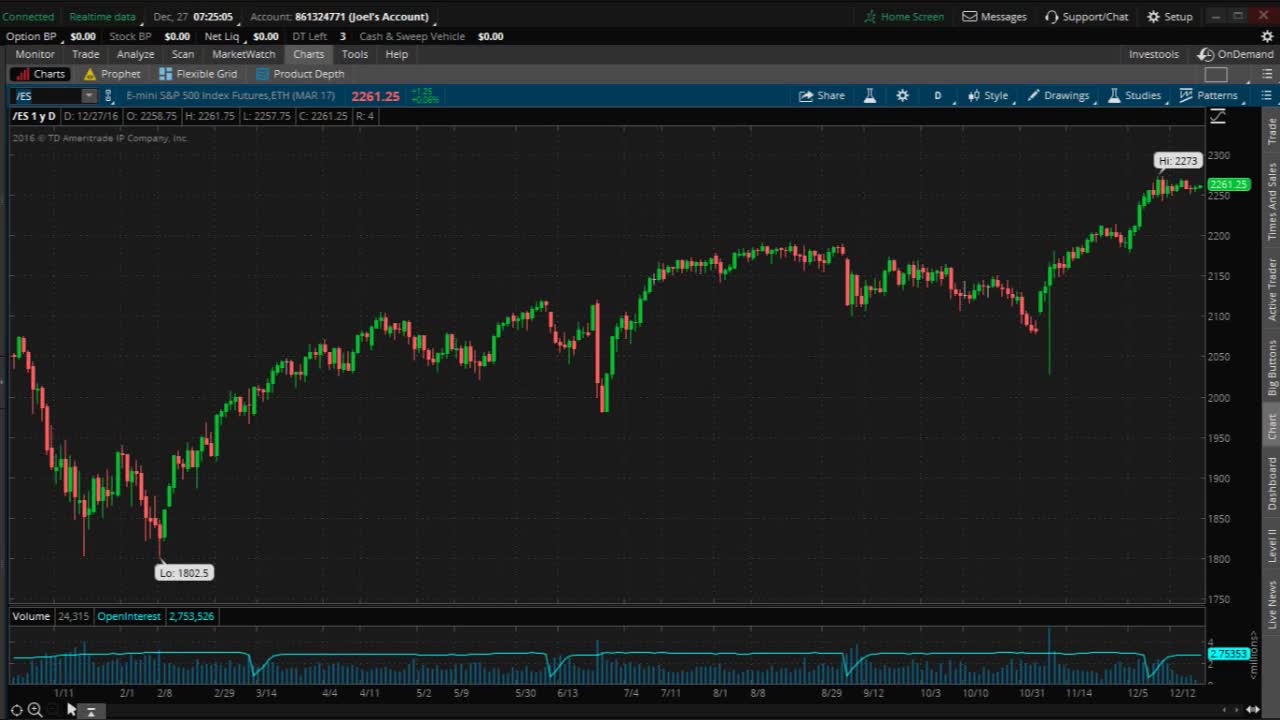The width and height of the screenshot is (1280, 720).
Task: Open the subtab list menu icon
Action: 1267,74
